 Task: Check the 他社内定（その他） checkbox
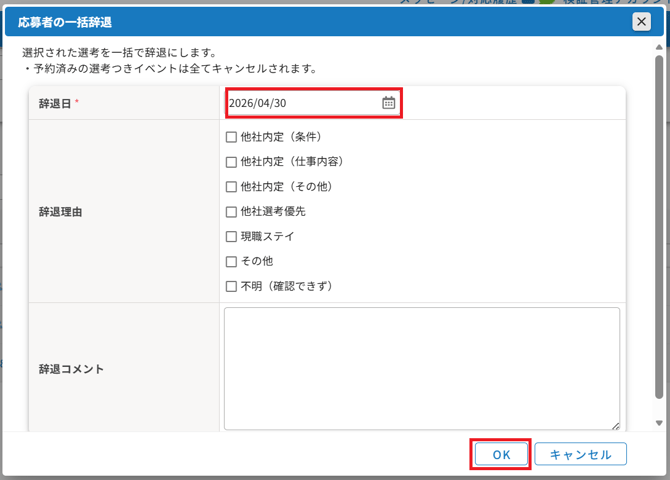pos(231,187)
